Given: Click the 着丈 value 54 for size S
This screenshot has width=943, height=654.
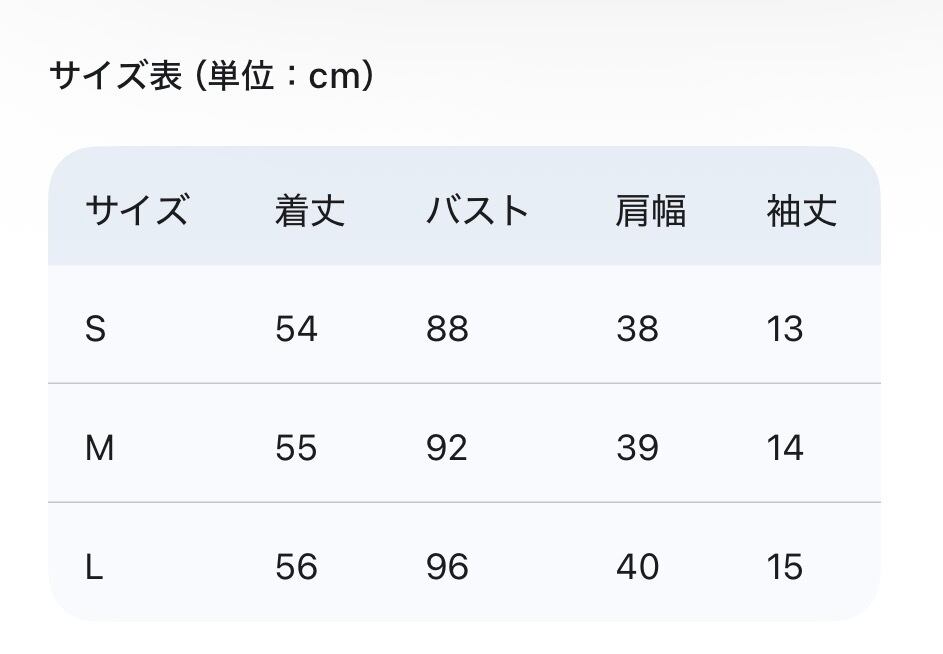Looking at the screenshot, I should tap(296, 329).
